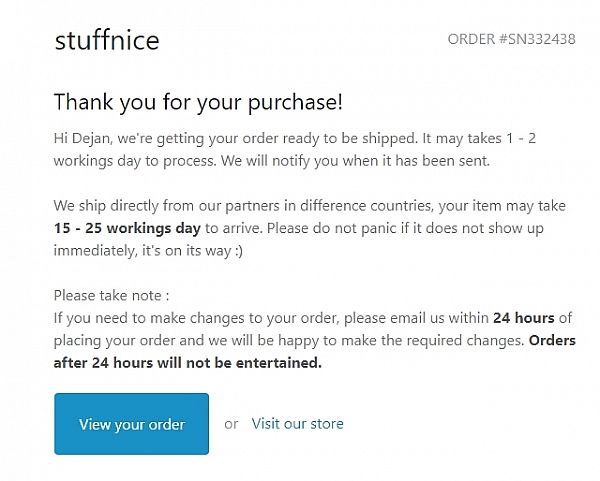Click the will not be entertained text
600x481 pixels.
[x=240, y=363]
